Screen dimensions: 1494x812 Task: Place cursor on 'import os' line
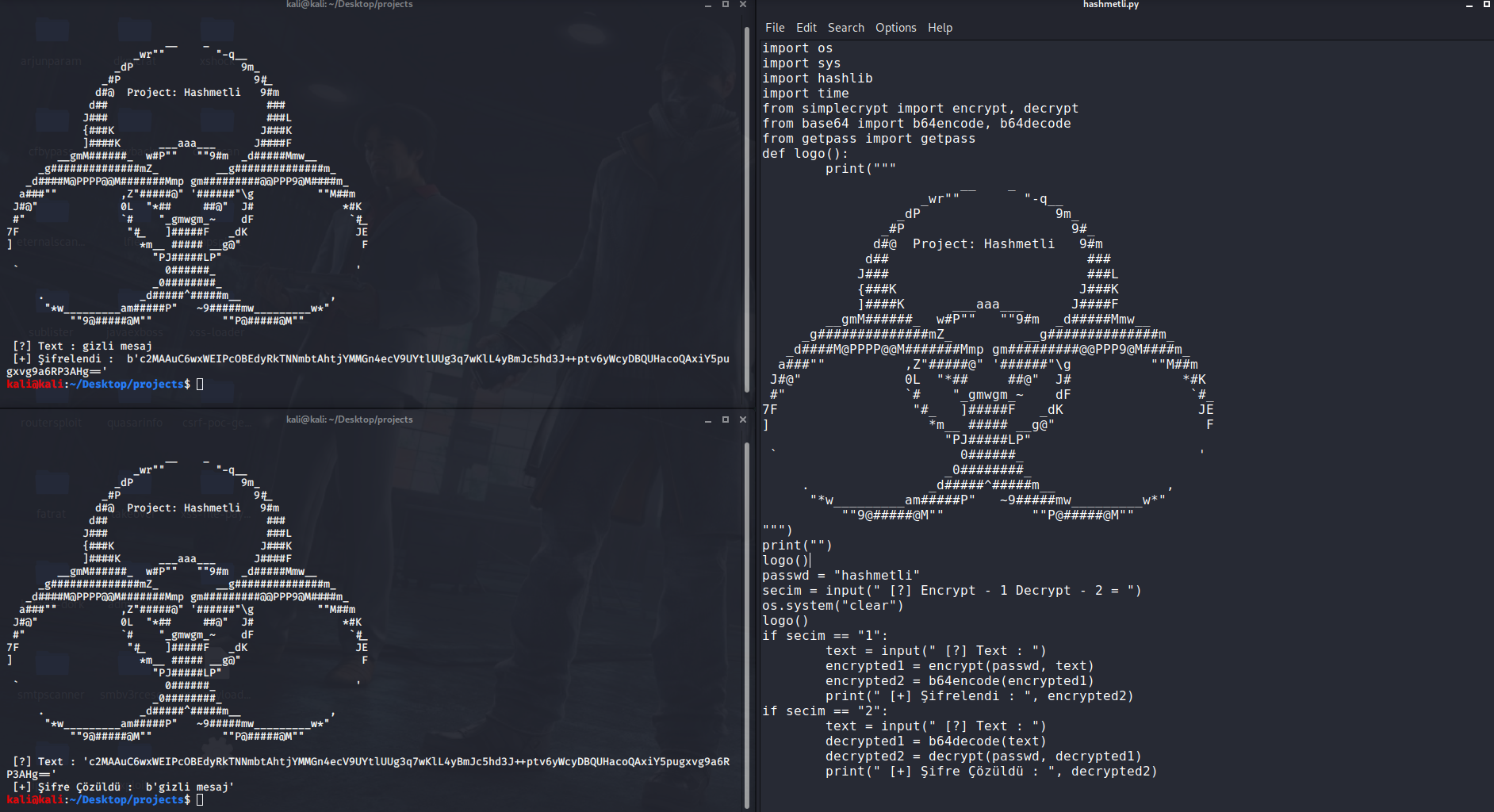pyautogui.click(x=797, y=48)
